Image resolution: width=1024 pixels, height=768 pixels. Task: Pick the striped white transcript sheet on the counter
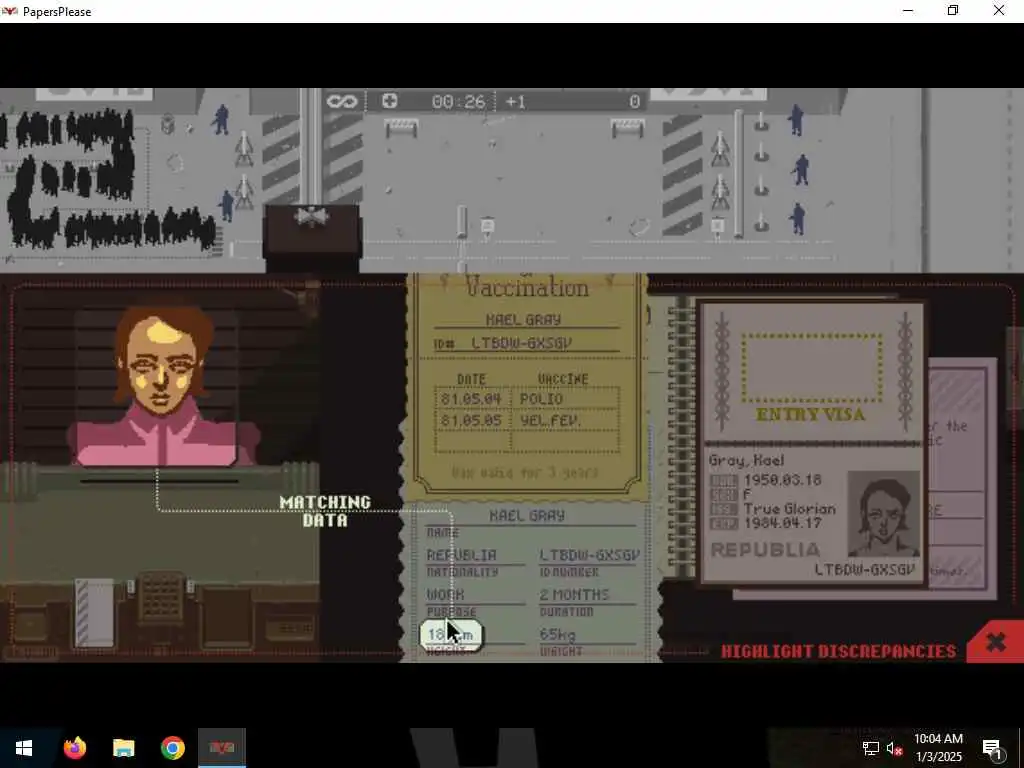[94, 613]
